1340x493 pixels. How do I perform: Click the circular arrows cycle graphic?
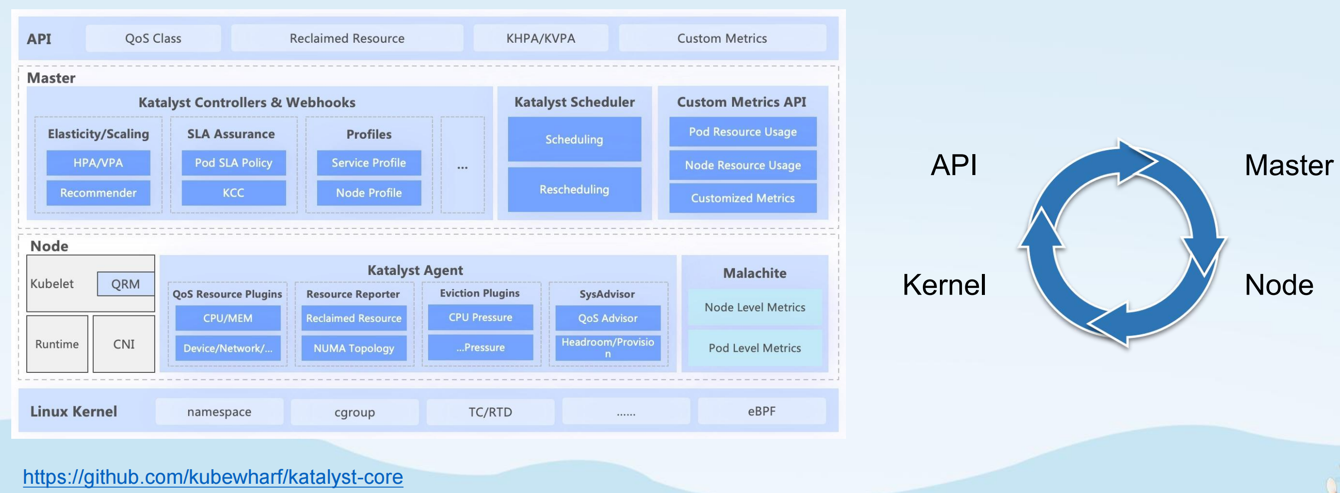click(1121, 243)
